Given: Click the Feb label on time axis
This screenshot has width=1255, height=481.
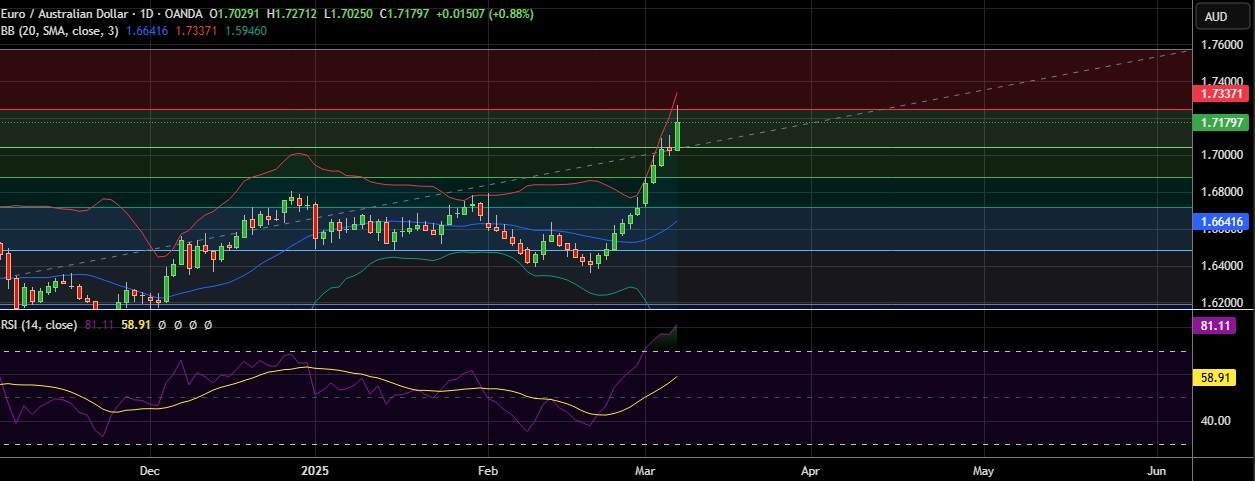Looking at the screenshot, I should (x=487, y=469).
